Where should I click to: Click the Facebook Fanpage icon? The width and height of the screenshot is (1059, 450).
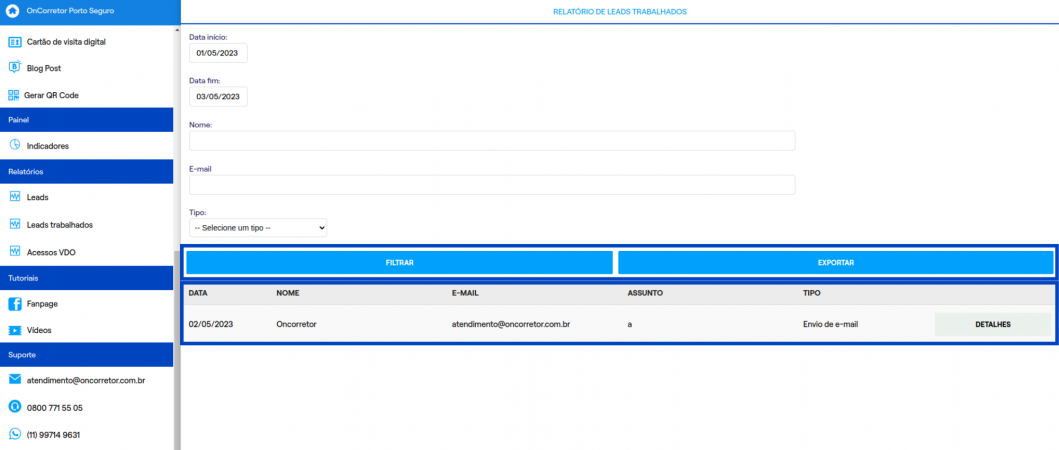point(14,304)
